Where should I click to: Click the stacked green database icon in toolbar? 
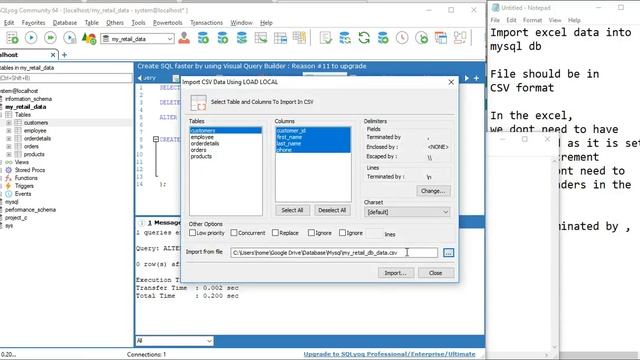coord(242,38)
